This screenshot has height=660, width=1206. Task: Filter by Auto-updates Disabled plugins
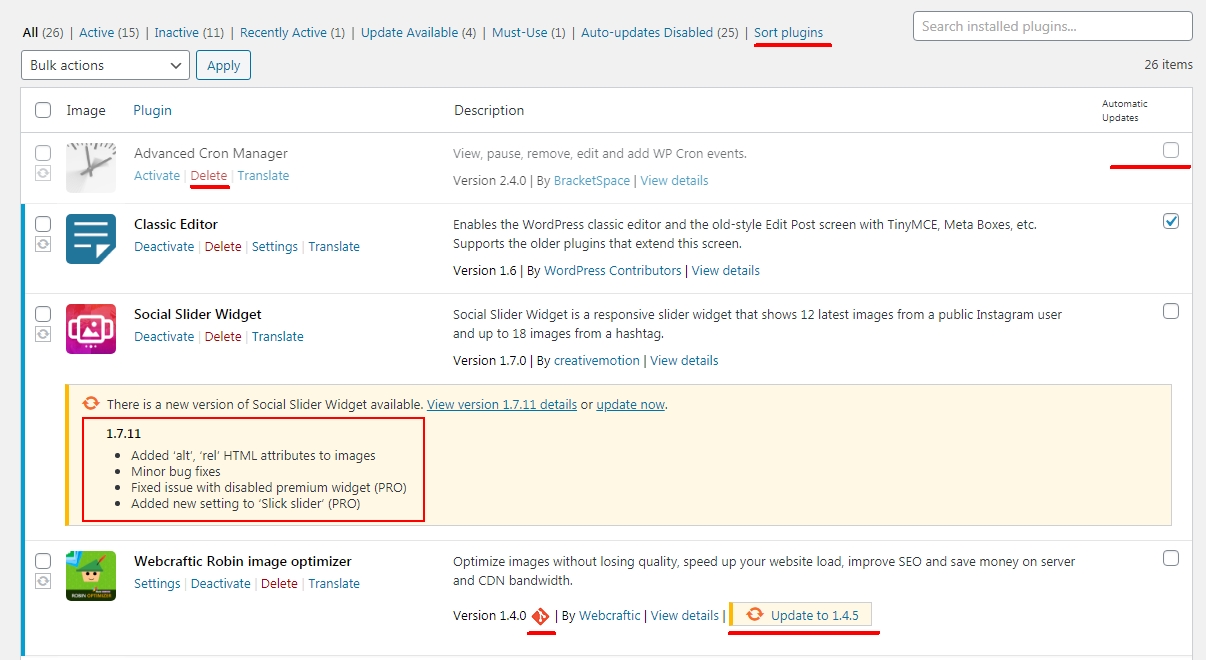pyautogui.click(x=647, y=32)
